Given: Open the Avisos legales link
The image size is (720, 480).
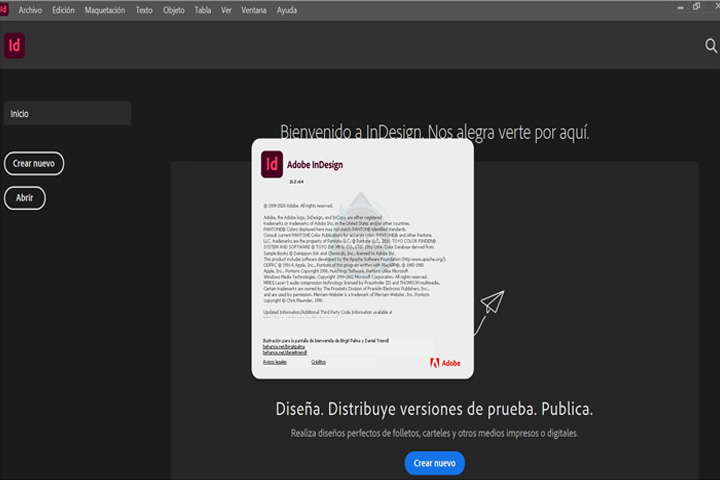Looking at the screenshot, I should click(x=275, y=362).
